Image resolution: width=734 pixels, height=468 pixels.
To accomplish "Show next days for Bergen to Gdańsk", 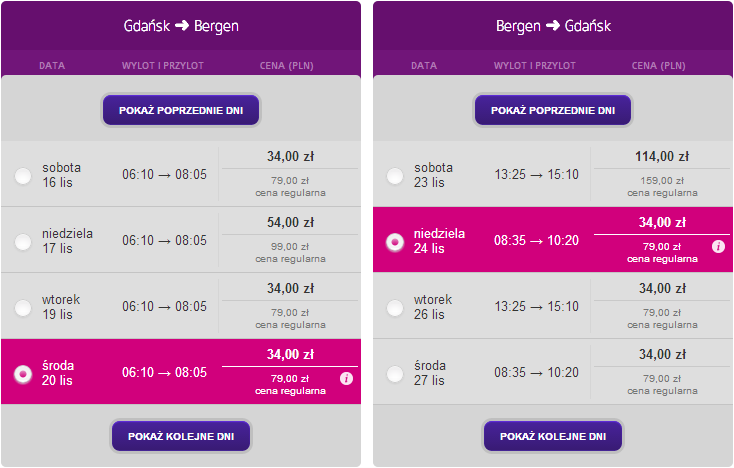I will [553, 436].
